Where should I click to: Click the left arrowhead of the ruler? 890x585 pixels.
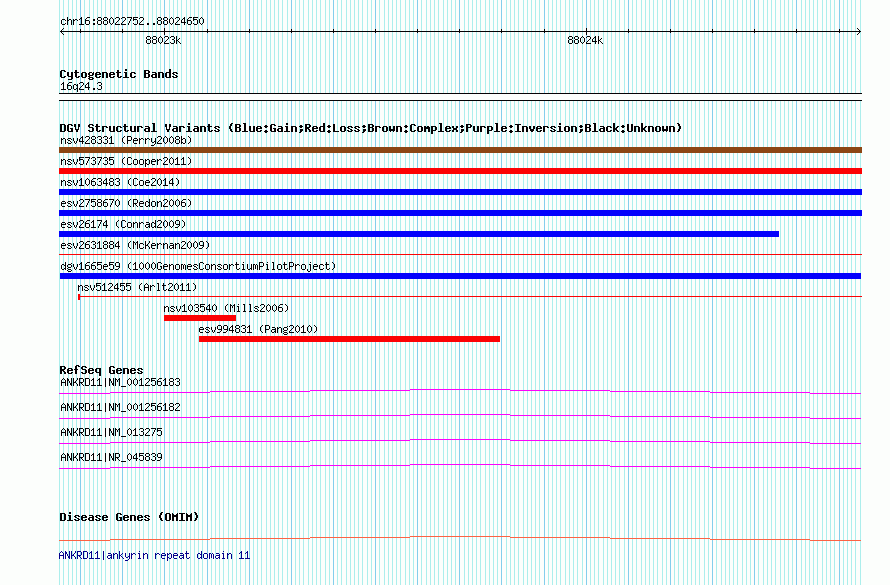click(62, 31)
